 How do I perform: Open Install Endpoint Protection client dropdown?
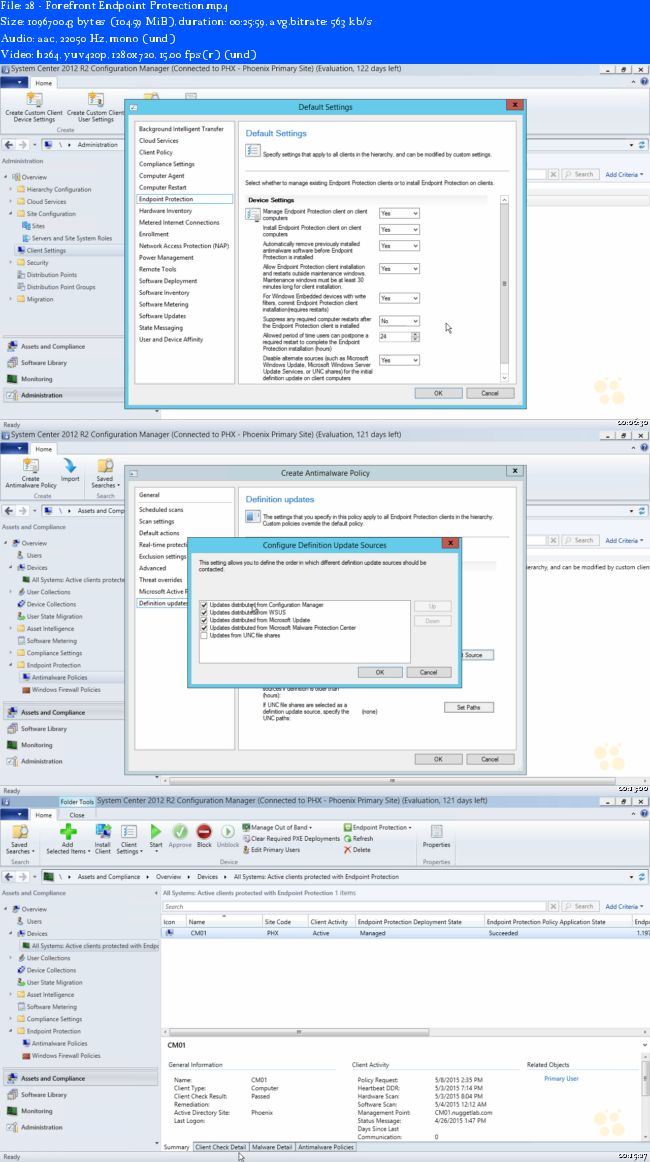399,229
